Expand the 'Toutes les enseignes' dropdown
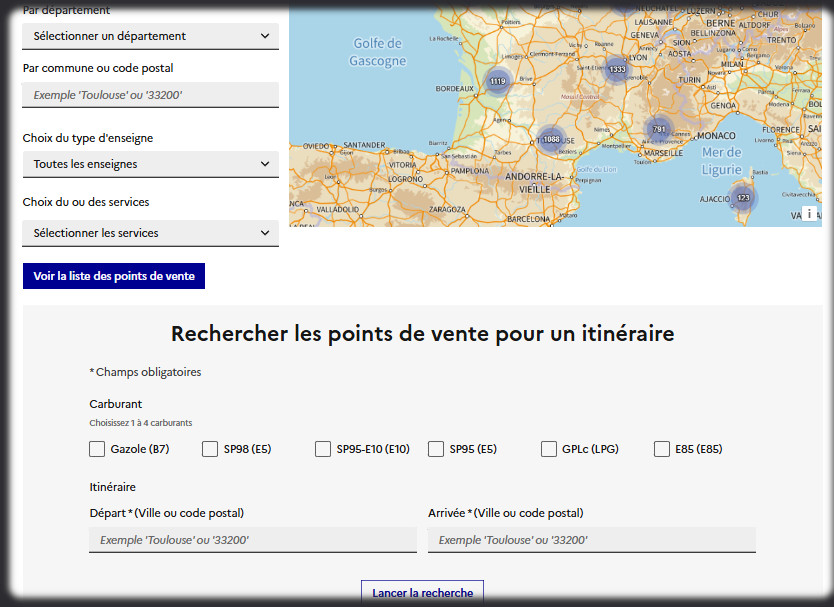 tap(150, 164)
